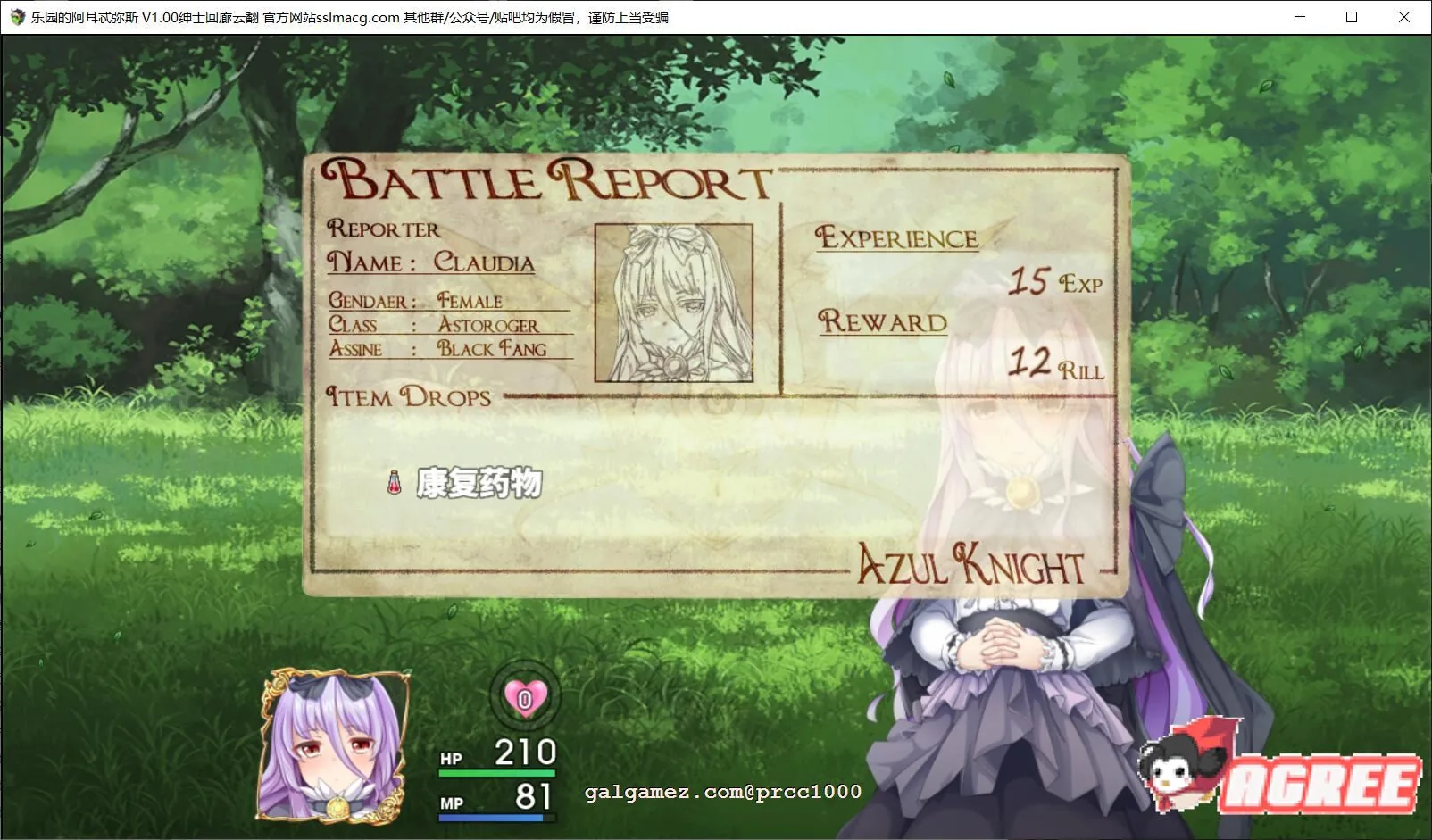Click the potion icon beside 康复药物
Screen dimensions: 1432x840
394,482
